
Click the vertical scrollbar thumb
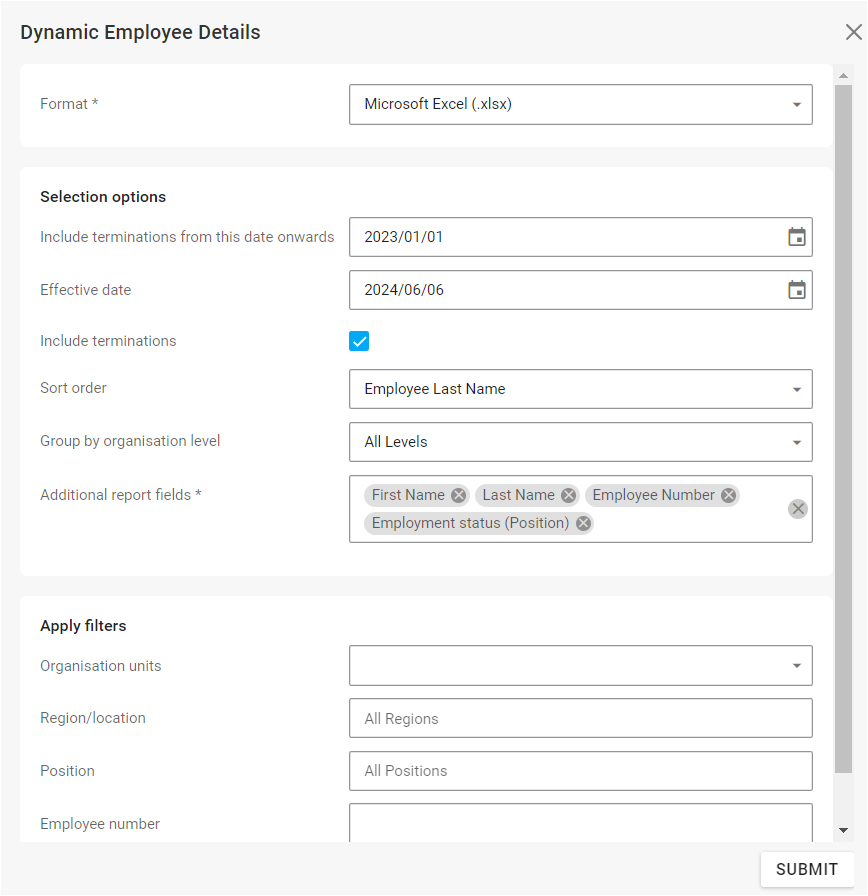click(x=843, y=430)
